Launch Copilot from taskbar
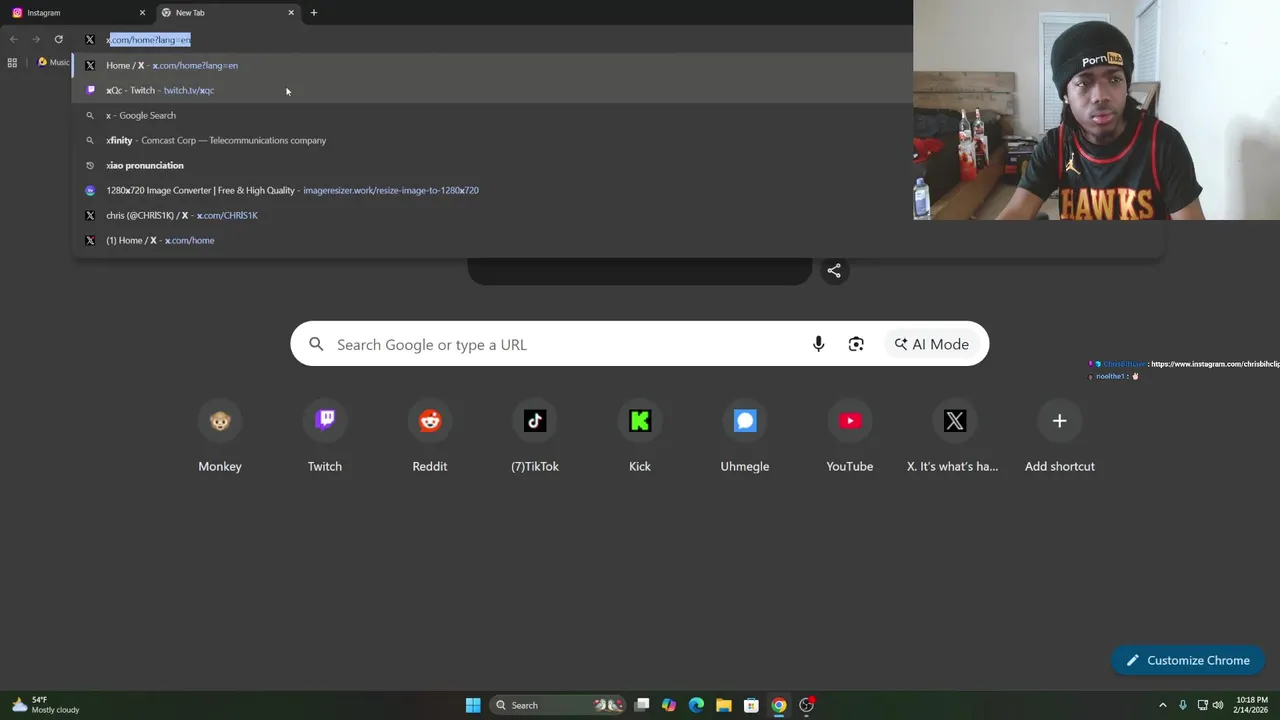1280x720 pixels. (x=669, y=705)
